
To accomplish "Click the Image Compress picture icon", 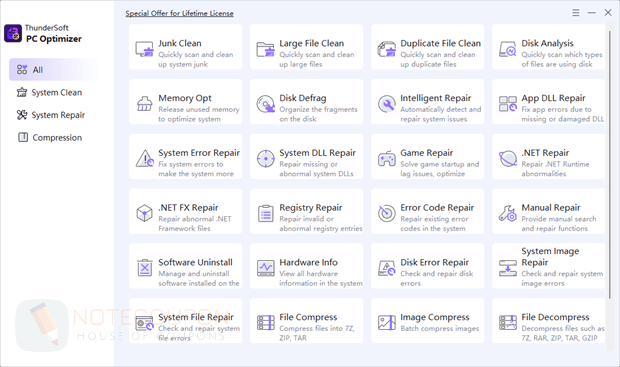I will coord(386,323).
